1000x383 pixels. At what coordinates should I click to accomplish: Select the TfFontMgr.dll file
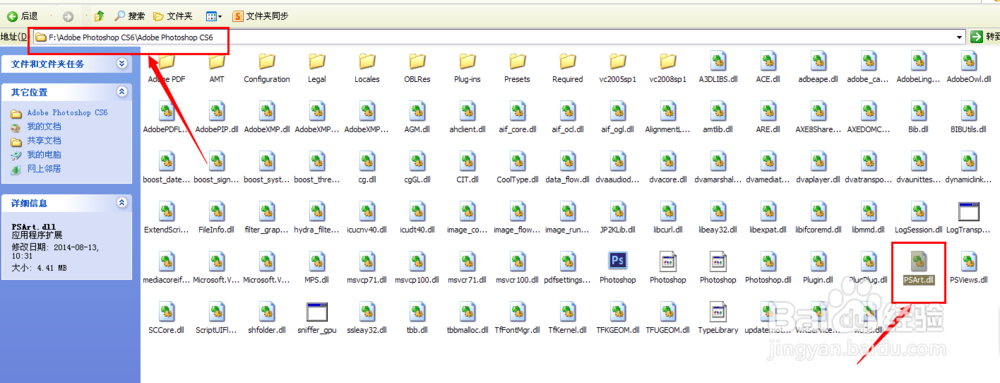pyautogui.click(x=517, y=318)
